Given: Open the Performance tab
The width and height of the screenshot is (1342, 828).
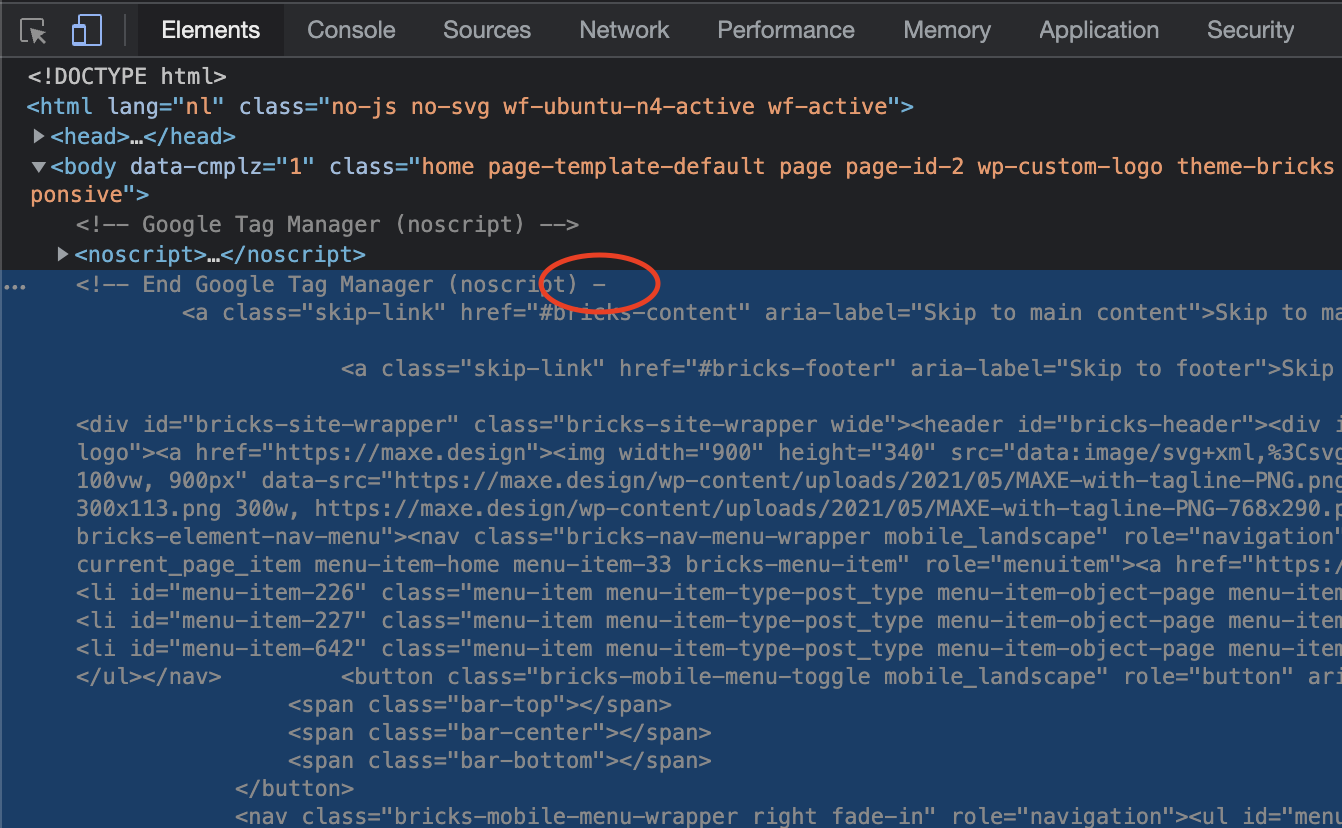Looking at the screenshot, I should click(786, 30).
